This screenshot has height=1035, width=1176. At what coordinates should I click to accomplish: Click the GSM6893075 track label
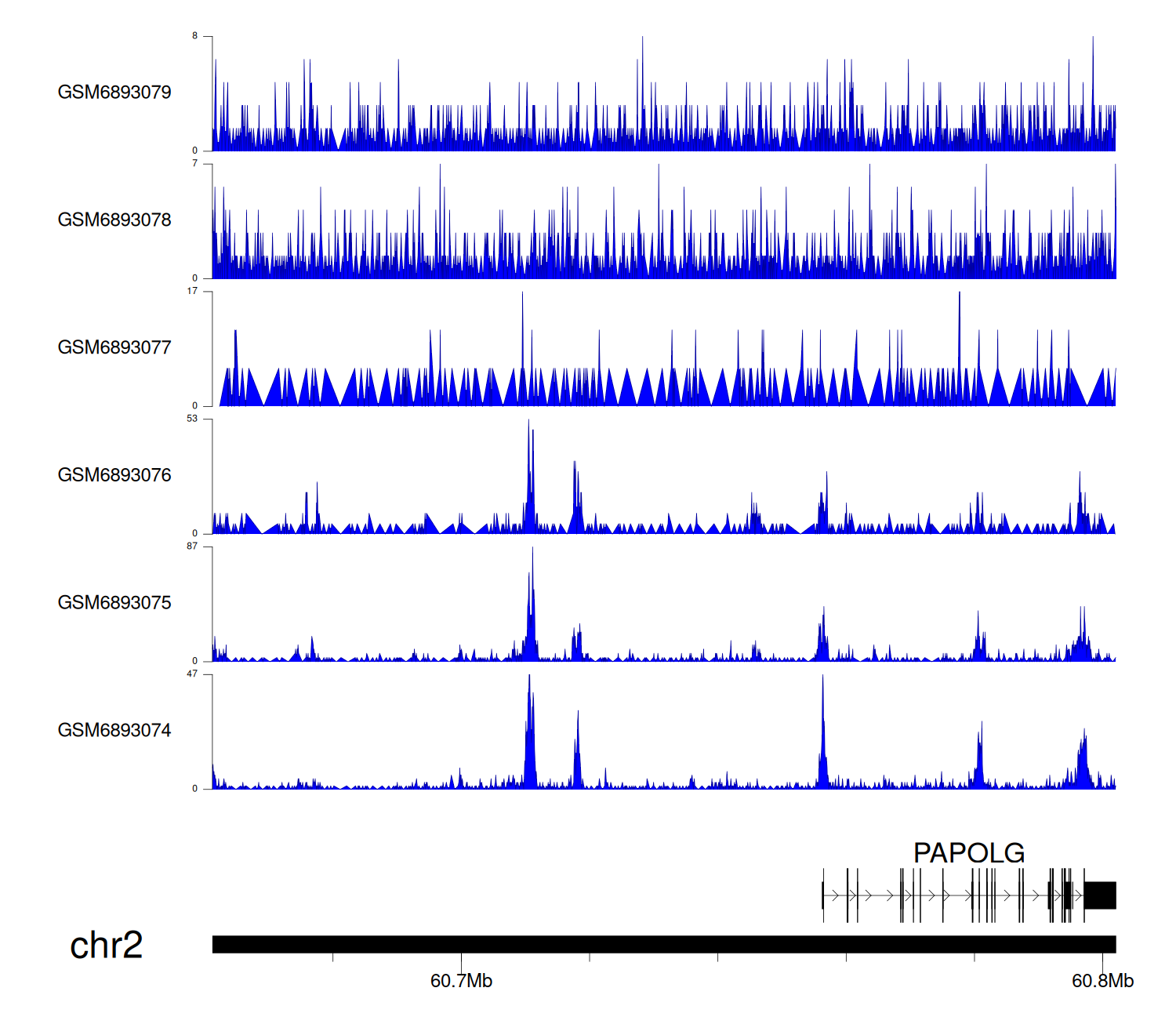(x=114, y=603)
